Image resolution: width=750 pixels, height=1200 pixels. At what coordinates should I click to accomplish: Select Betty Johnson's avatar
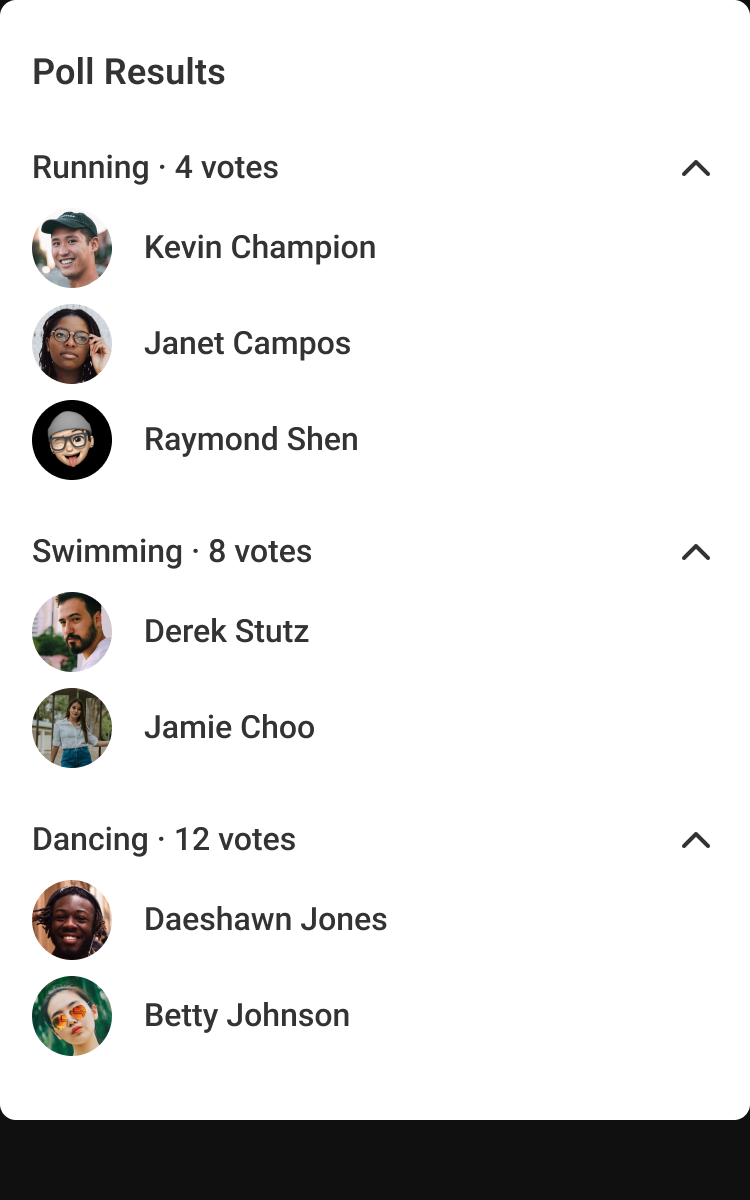pos(72,1016)
